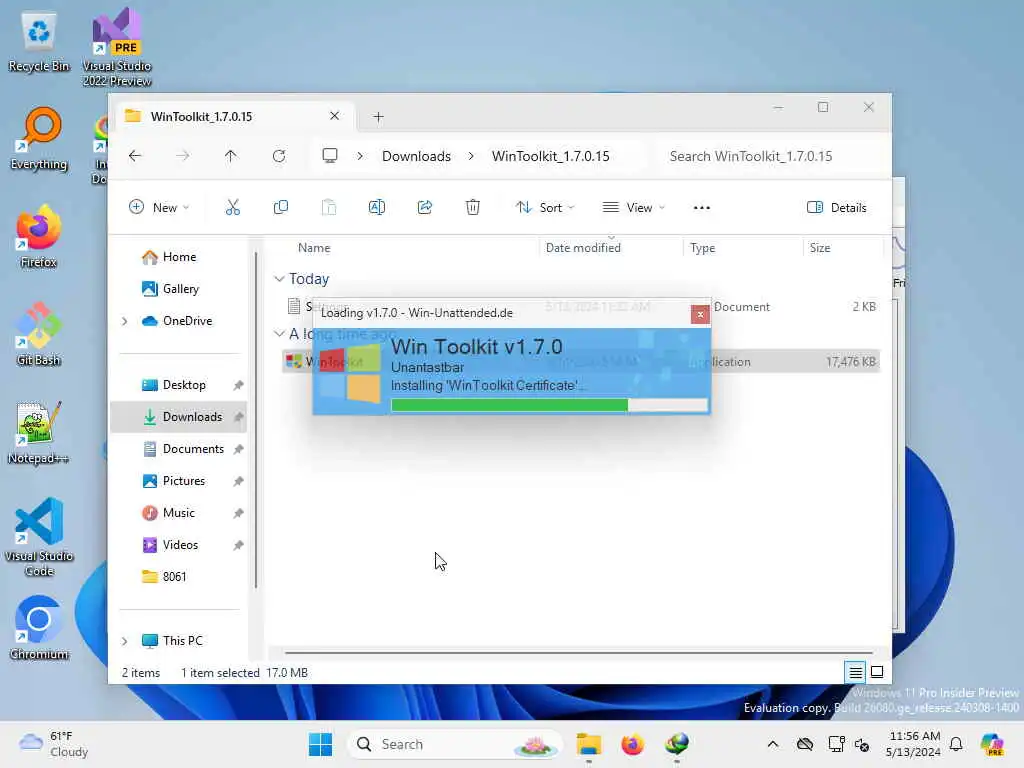Open Visual Studio Code desktop shortcut
Viewport: 1024px width, 768px height.
39,537
